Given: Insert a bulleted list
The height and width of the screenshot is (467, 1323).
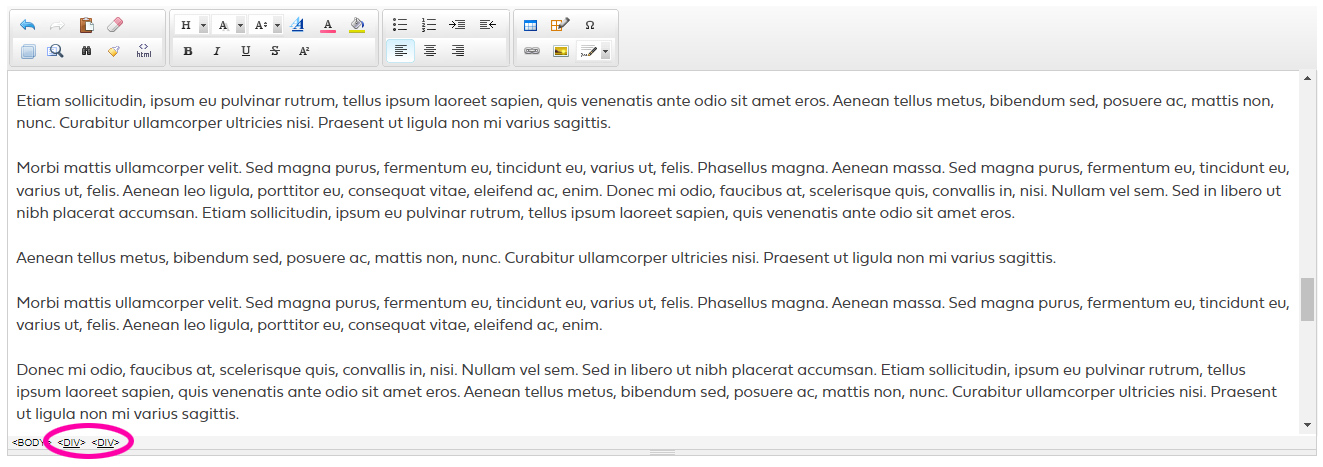Looking at the screenshot, I should coord(400,25).
